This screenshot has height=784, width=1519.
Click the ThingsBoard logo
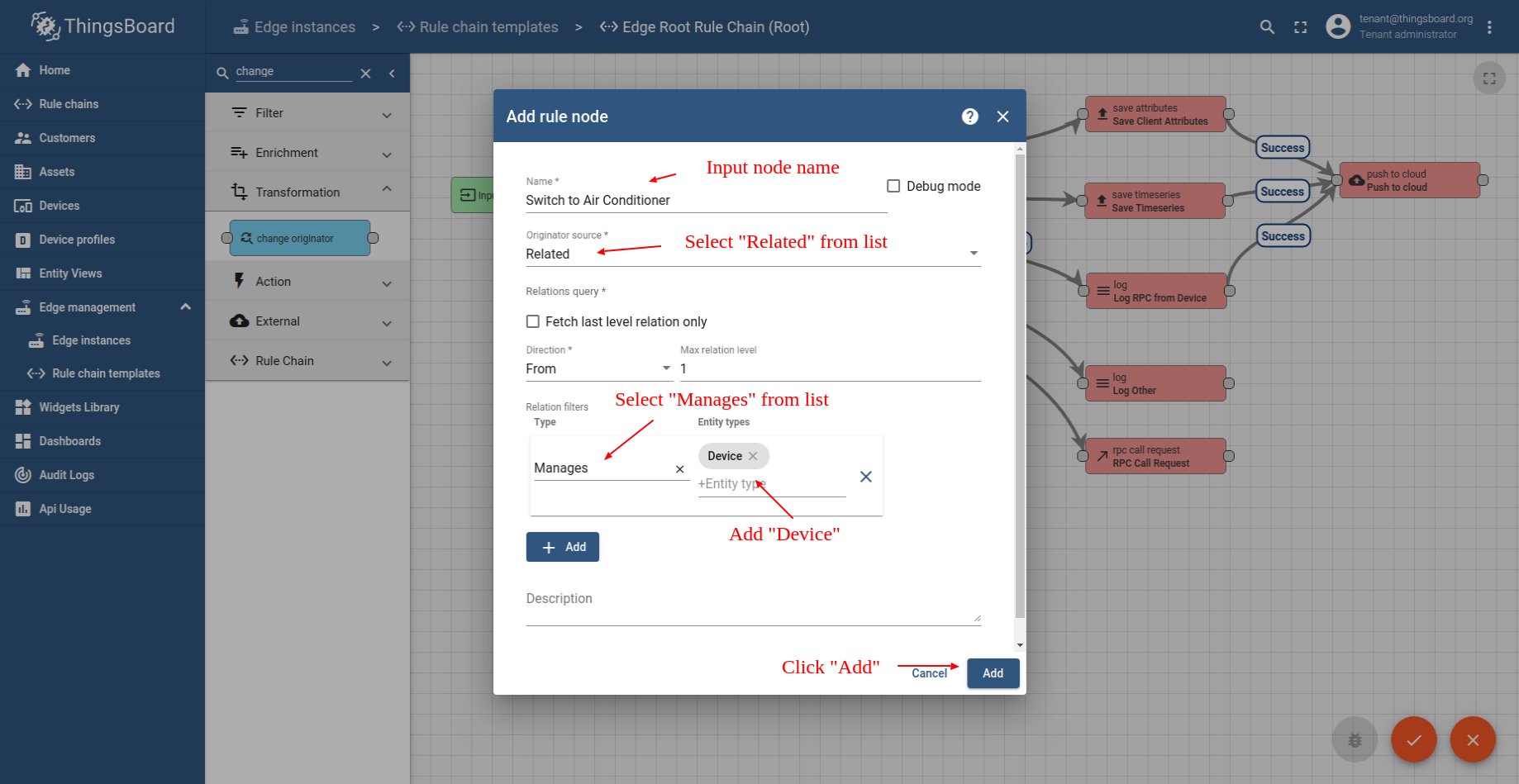coord(102,26)
